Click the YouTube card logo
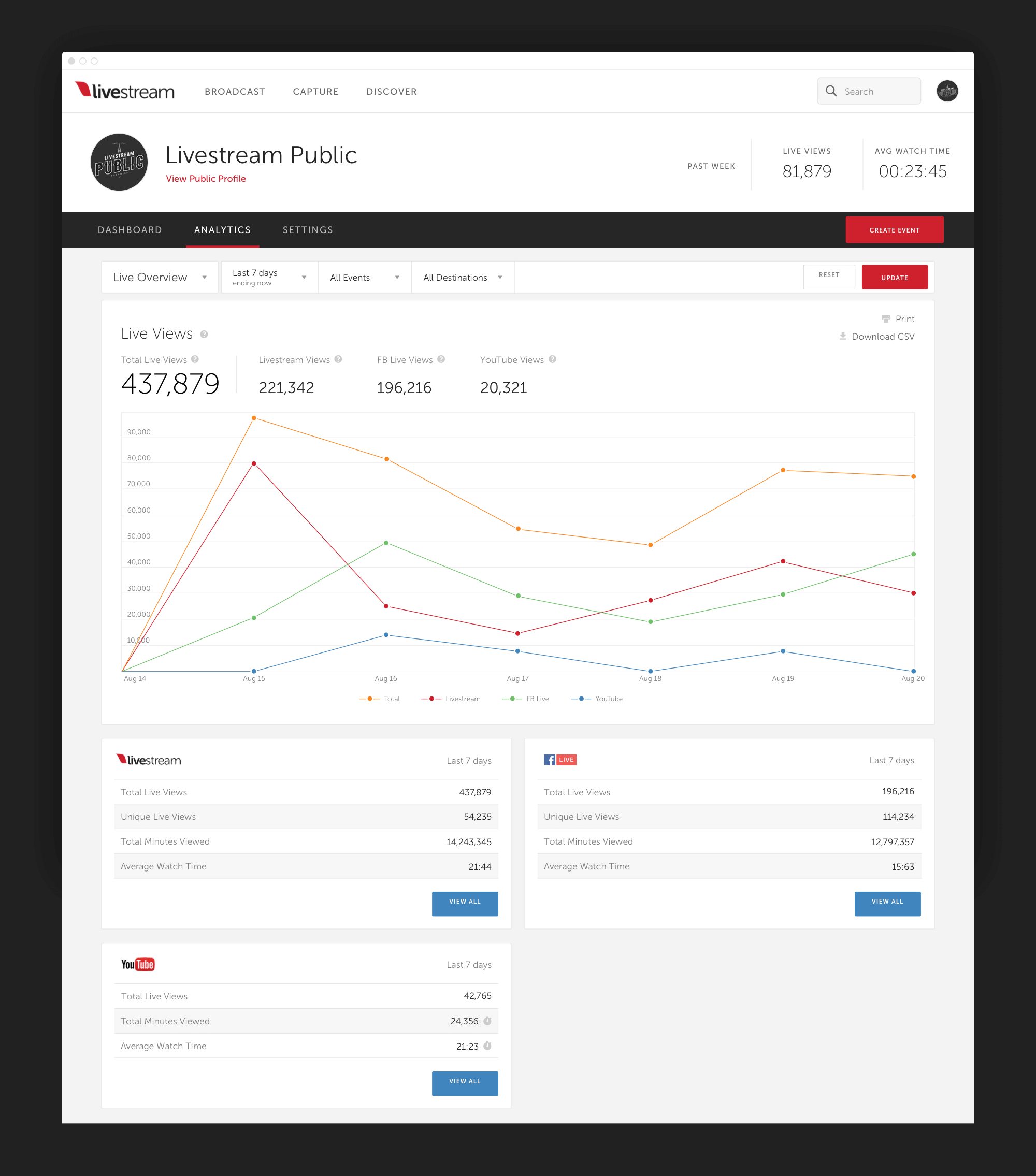1036x1176 pixels. (138, 964)
